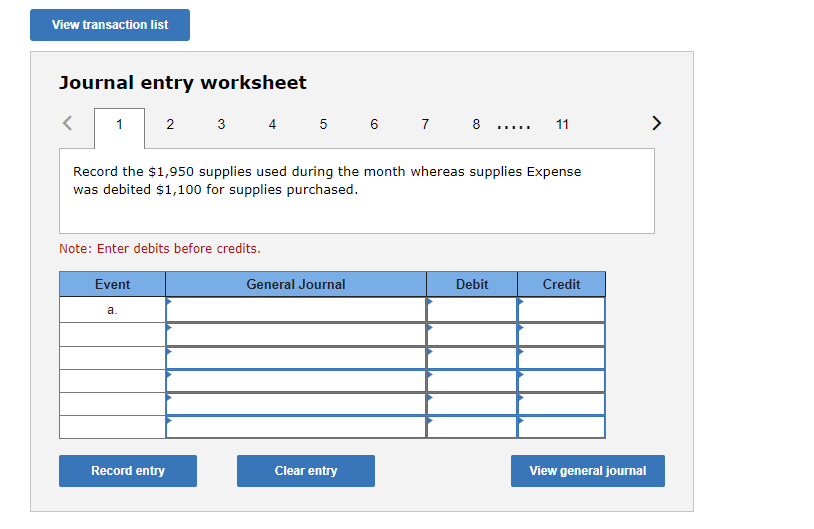Jump to worksheet tab 11
Screen dimensions: 814x529
[x=562, y=125]
